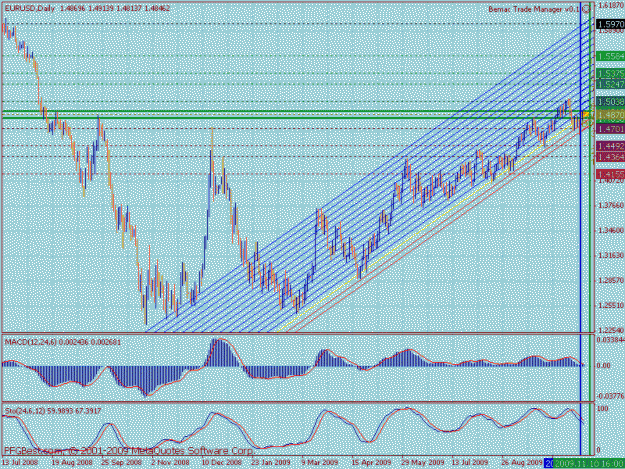Click the black 1.5970 price label
This screenshot has height=469, width=625.
(x=611, y=24)
